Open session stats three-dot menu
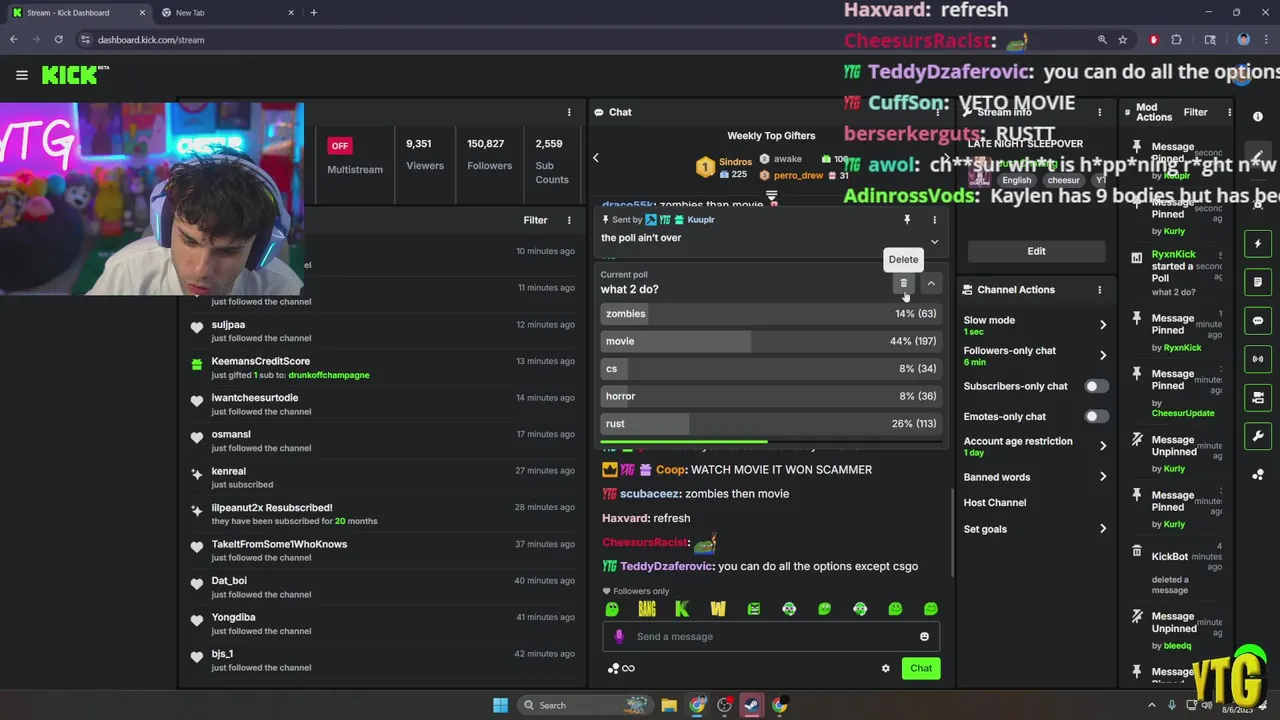The height and width of the screenshot is (720, 1280). (569, 112)
